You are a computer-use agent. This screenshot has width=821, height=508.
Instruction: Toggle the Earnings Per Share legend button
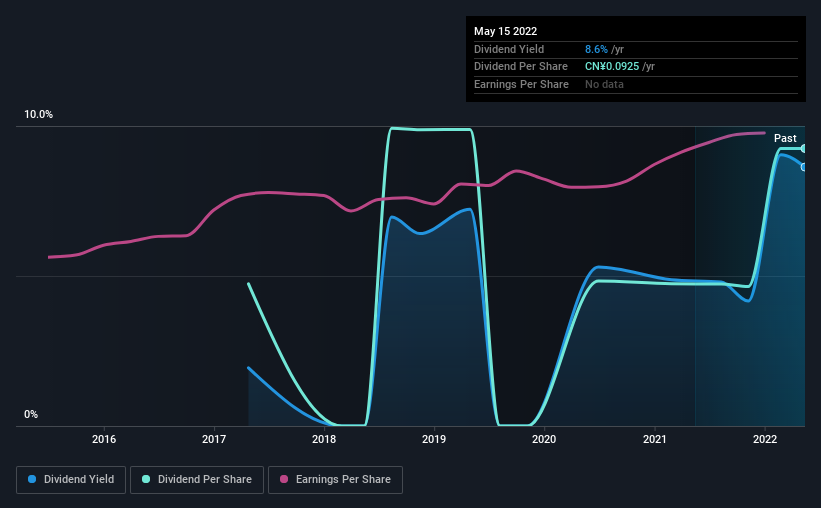pyautogui.click(x=335, y=480)
